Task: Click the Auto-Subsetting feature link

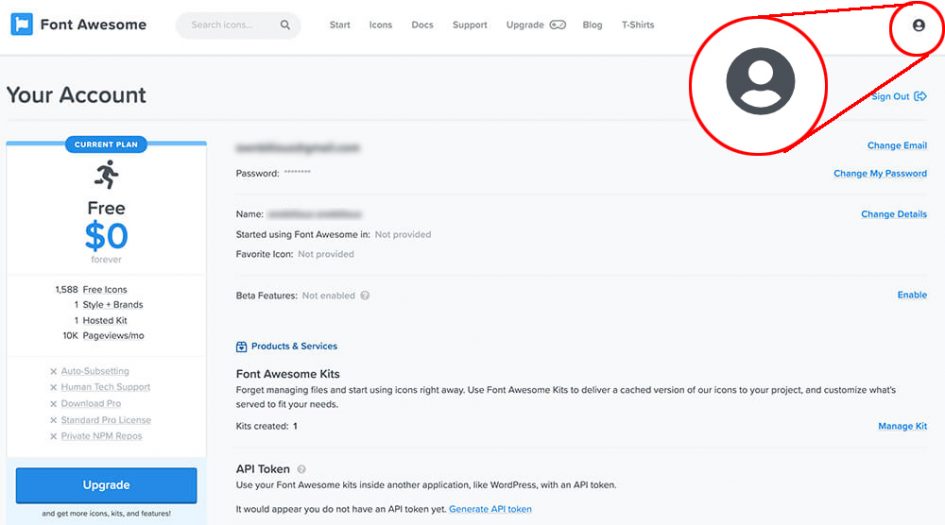Action: point(95,371)
